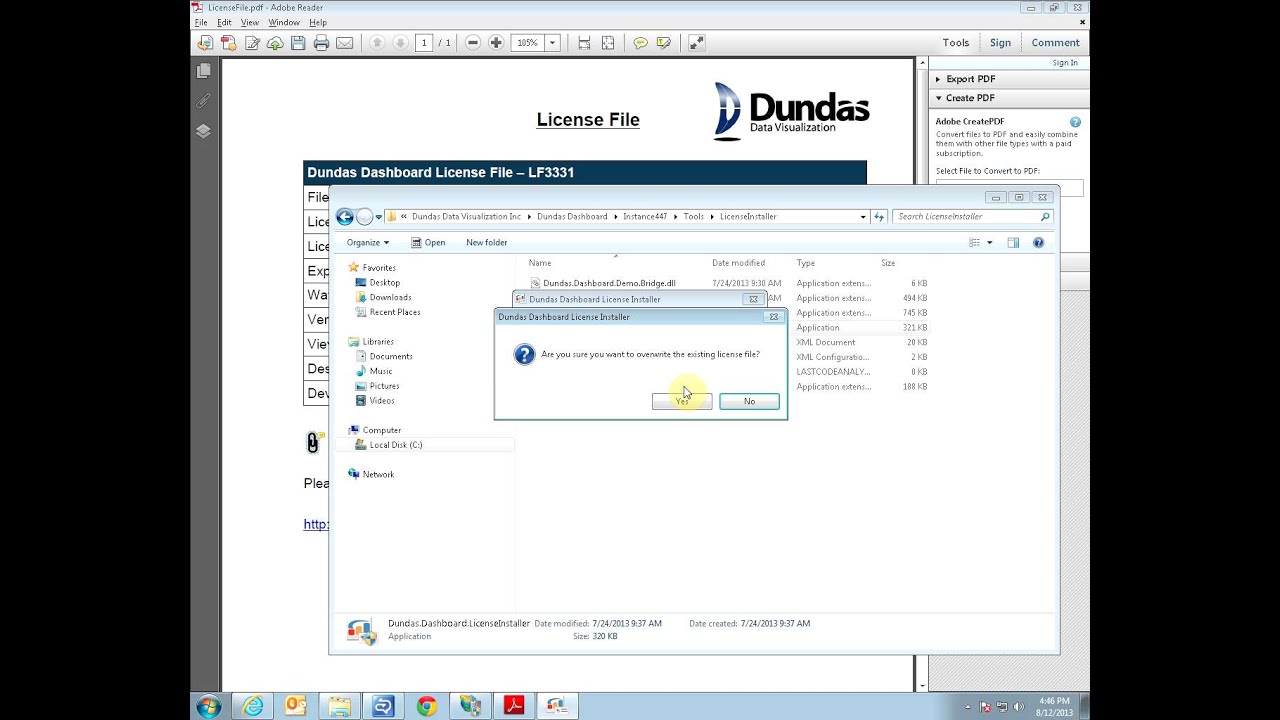
Task: Click the page number input box
Action: click(424, 43)
